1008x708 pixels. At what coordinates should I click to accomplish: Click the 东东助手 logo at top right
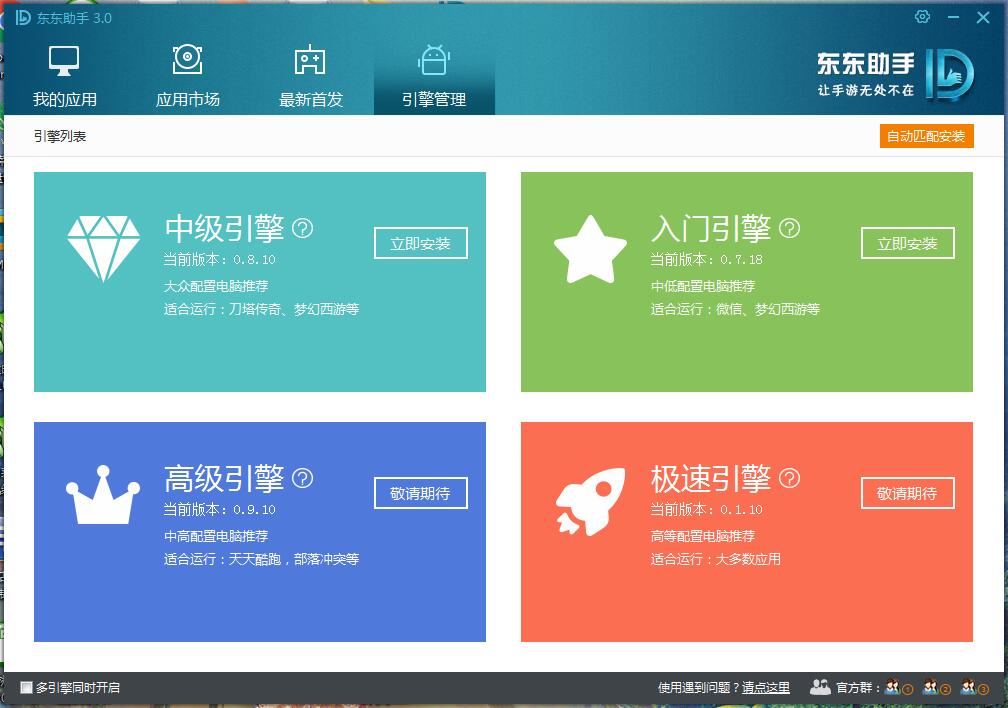[x=896, y=75]
